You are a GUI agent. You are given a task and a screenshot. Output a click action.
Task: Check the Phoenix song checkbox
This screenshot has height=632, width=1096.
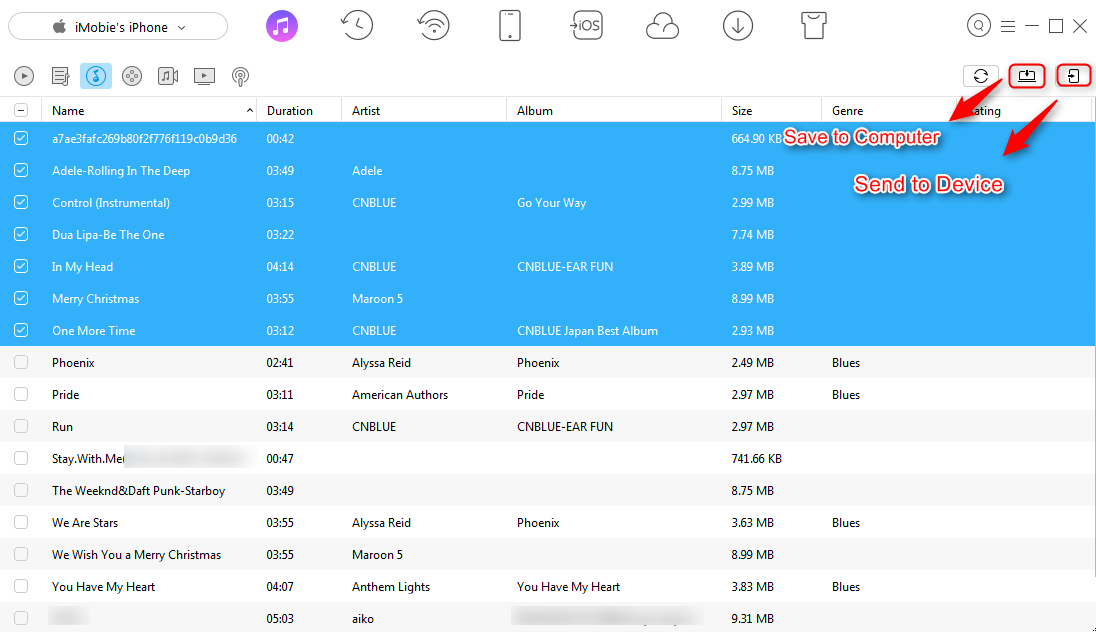click(21, 362)
